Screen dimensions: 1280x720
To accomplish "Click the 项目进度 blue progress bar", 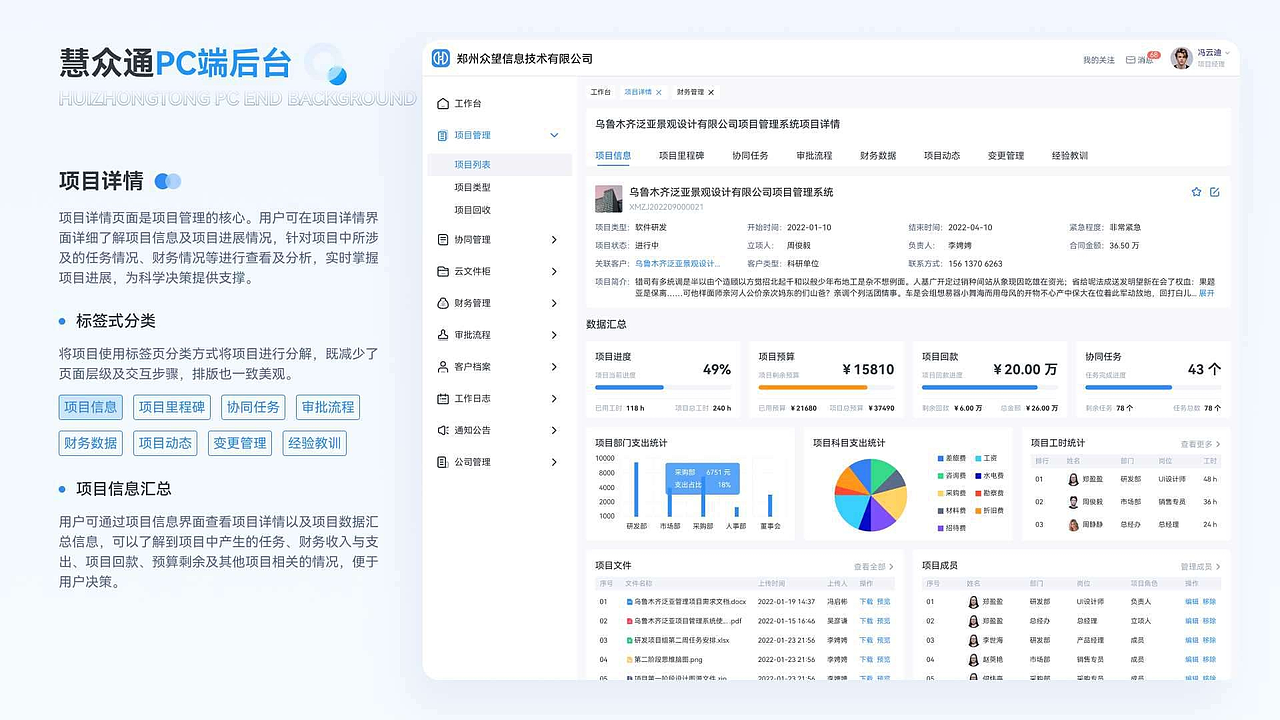I will (x=629, y=387).
